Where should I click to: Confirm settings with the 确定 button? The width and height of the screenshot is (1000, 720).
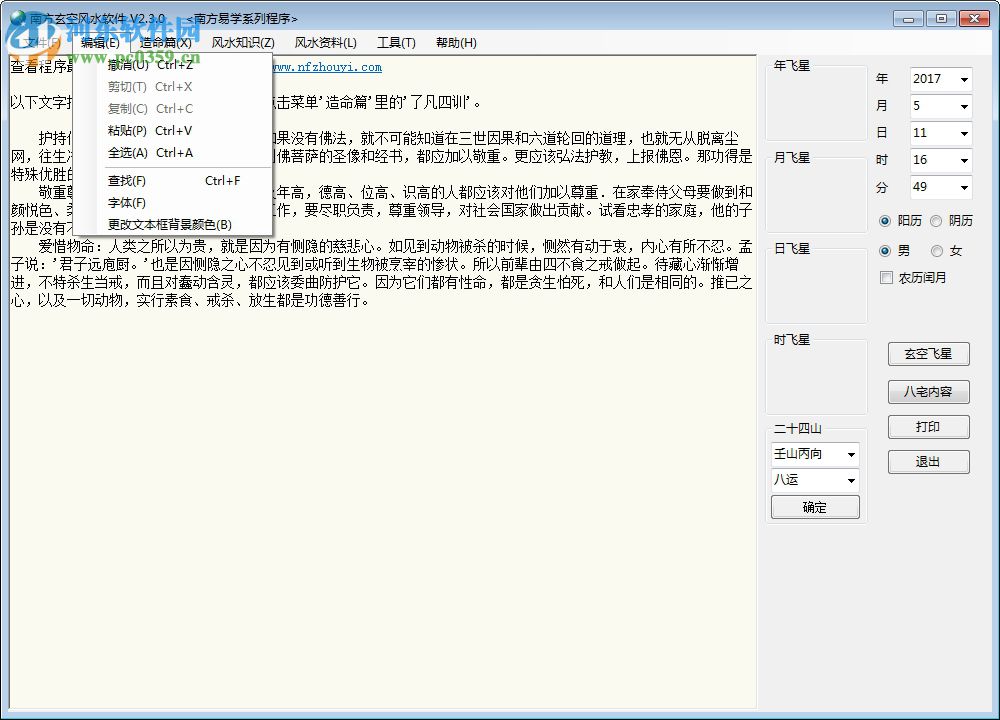pos(815,507)
